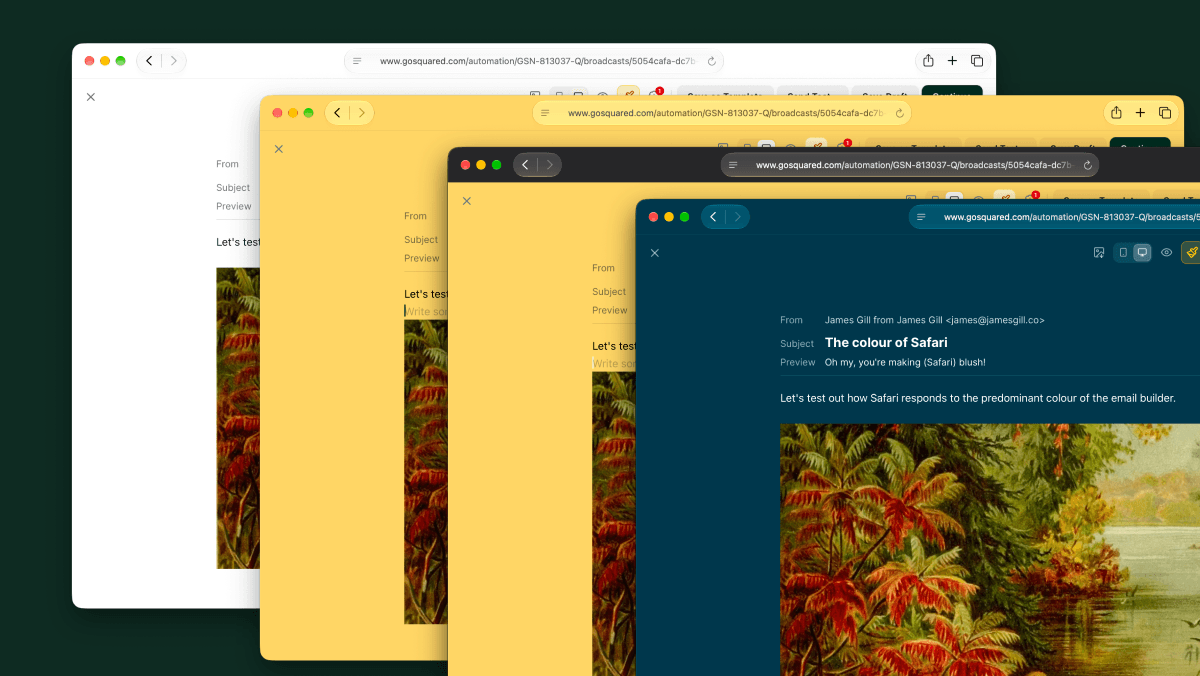Edit subject 'The colour of Safari'
The image size is (1200, 676).
click(x=886, y=342)
